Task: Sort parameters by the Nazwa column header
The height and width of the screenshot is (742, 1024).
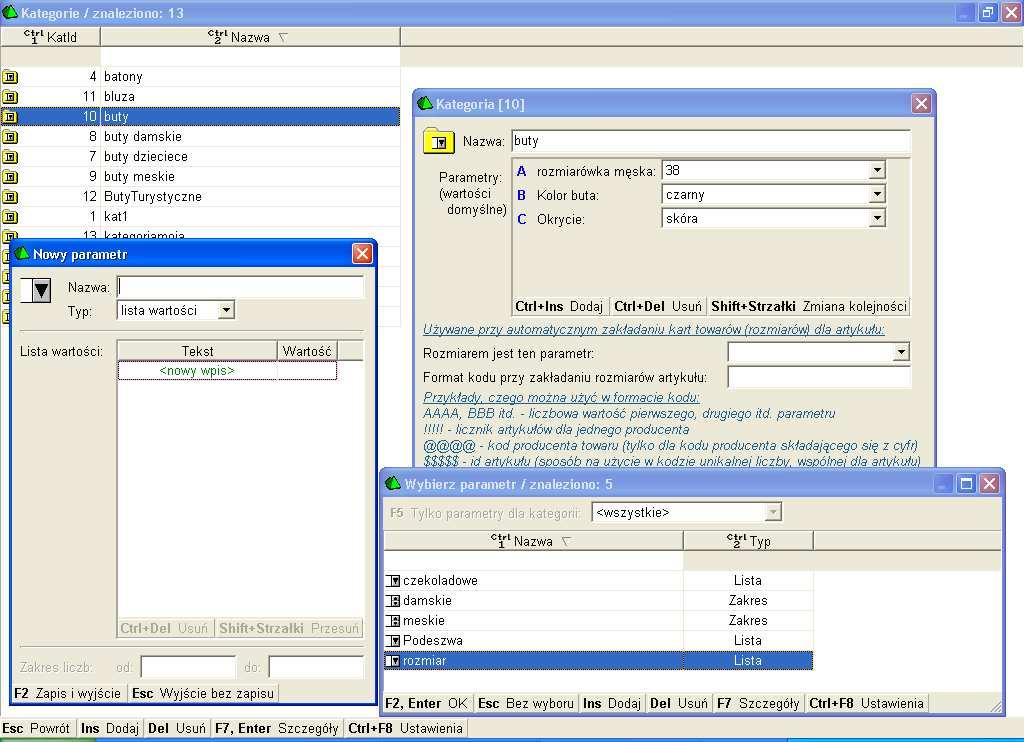Action: (x=533, y=541)
